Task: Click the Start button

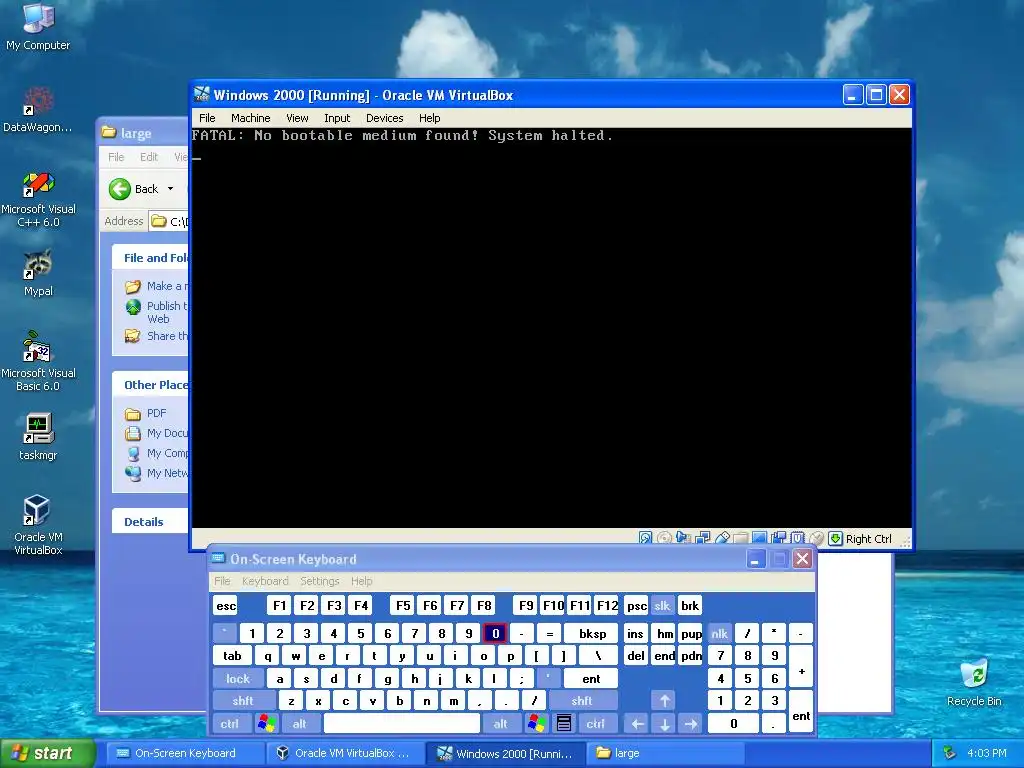Action: click(48, 754)
